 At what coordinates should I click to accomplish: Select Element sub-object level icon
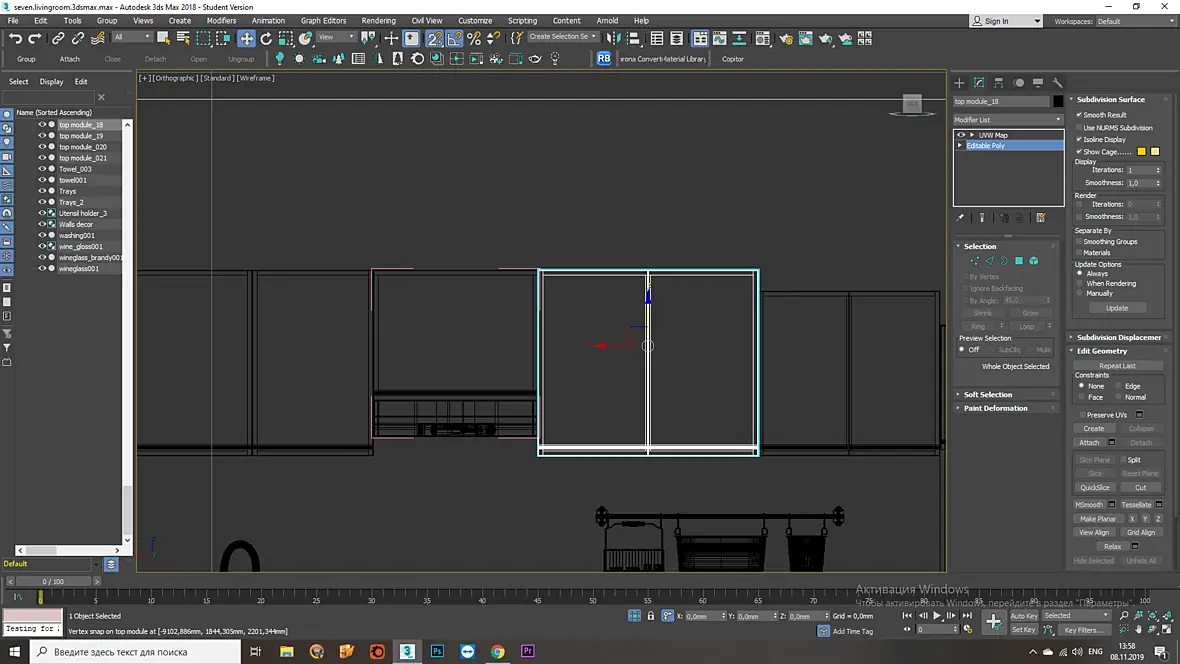[x=1034, y=260]
